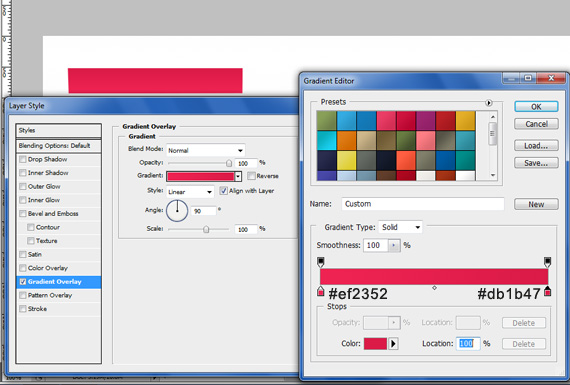Open the color stop arrow menu

click(x=393, y=344)
